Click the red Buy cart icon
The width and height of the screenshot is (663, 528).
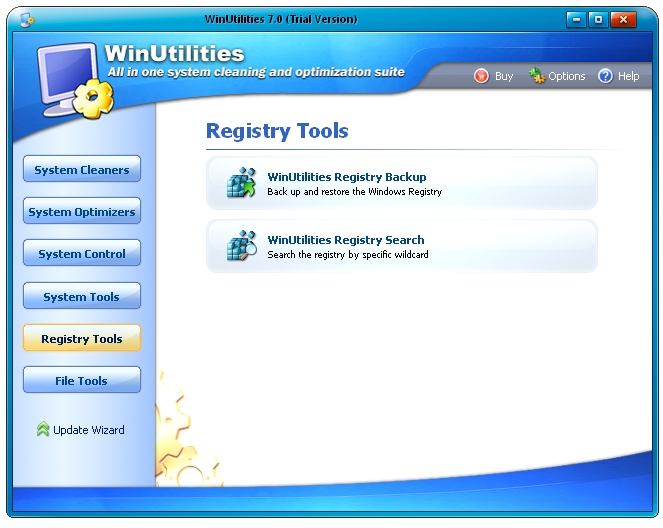pyautogui.click(x=481, y=76)
